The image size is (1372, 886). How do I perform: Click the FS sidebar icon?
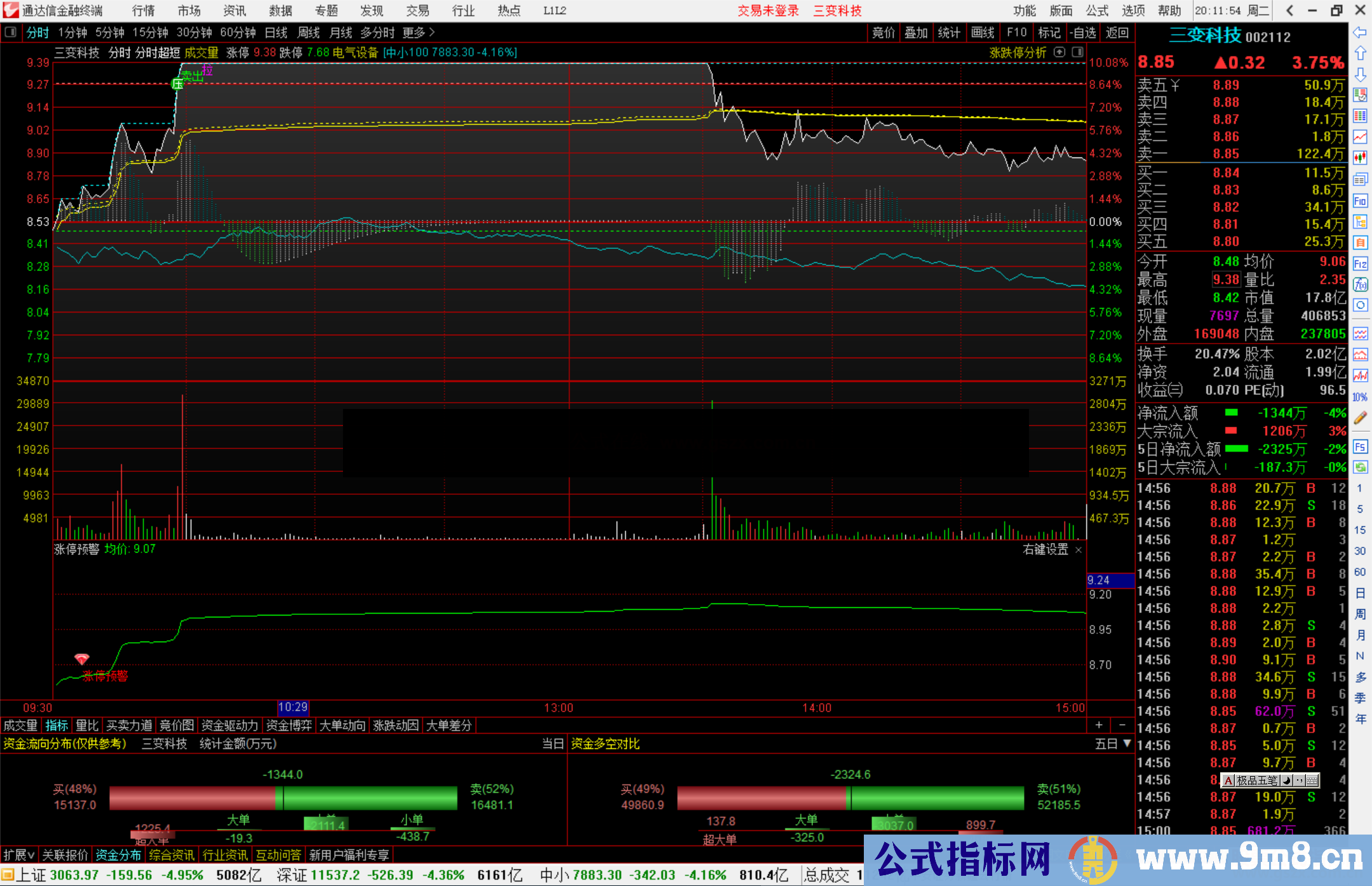[1360, 446]
